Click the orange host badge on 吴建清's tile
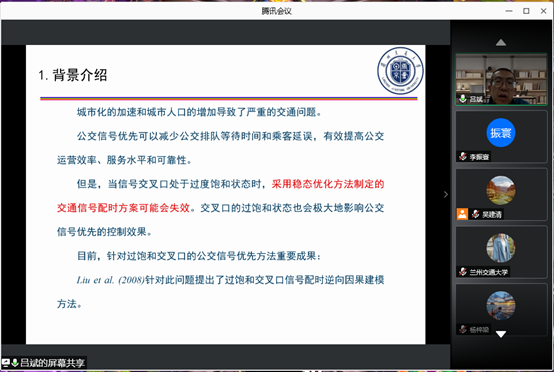 coord(462,214)
